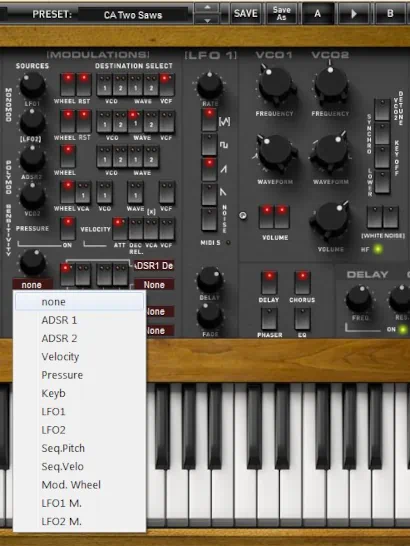Toggle the VCO2 LOWER switch
This screenshot has width=410, height=546.
[382, 182]
